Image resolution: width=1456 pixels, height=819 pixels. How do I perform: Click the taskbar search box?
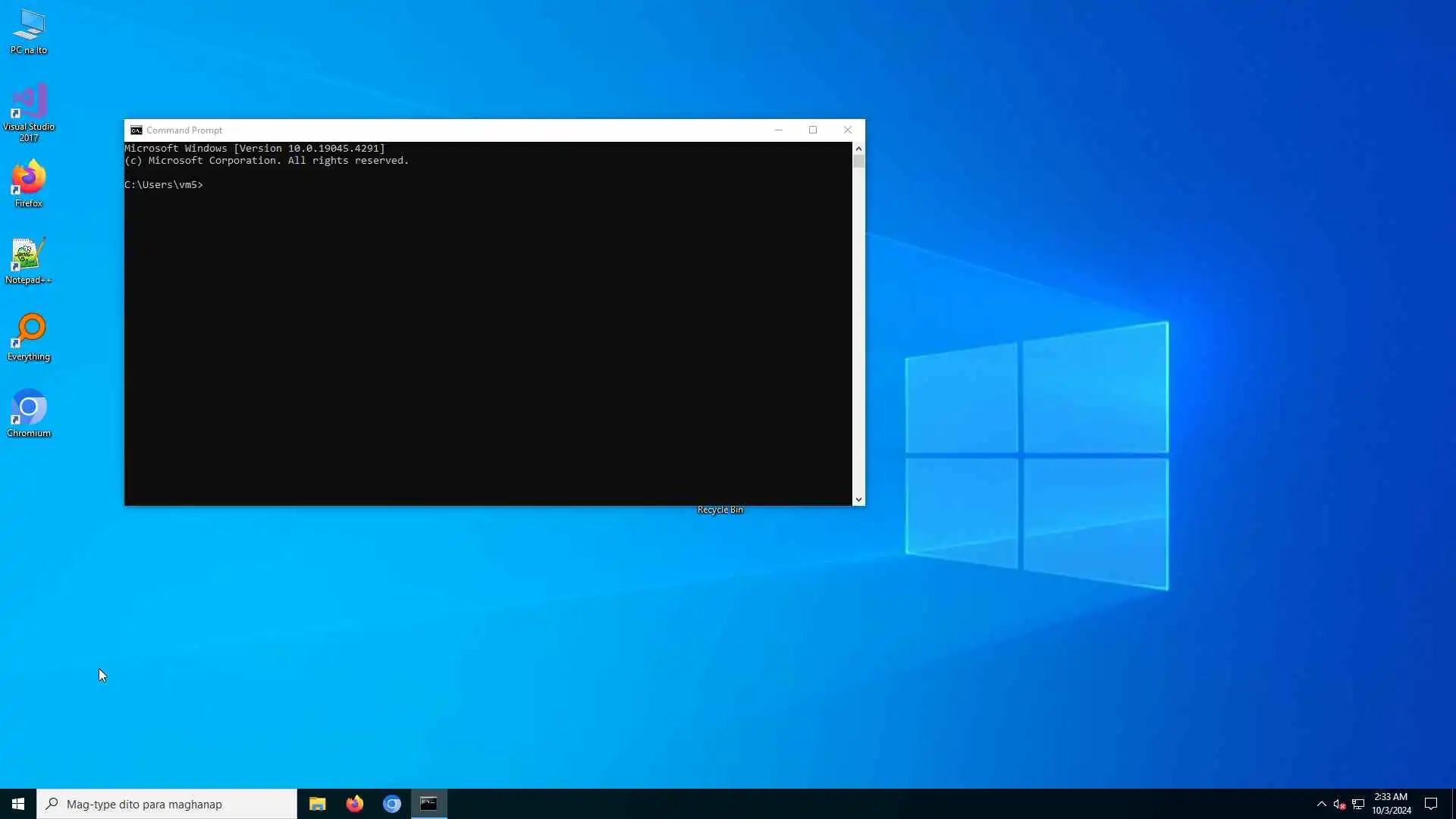(167, 804)
